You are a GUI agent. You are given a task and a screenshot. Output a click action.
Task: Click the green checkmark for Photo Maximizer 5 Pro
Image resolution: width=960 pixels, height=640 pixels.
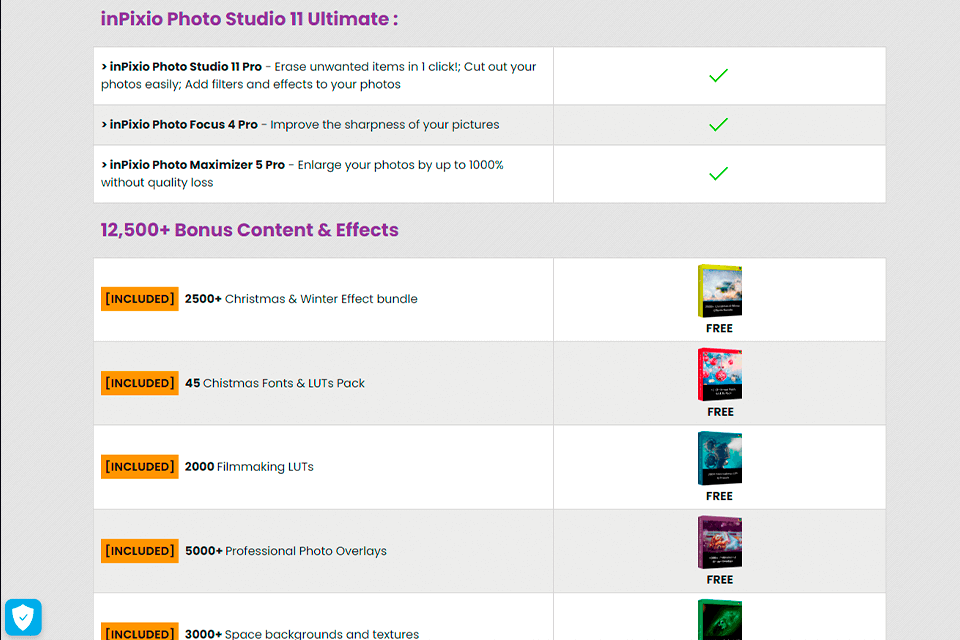(718, 174)
